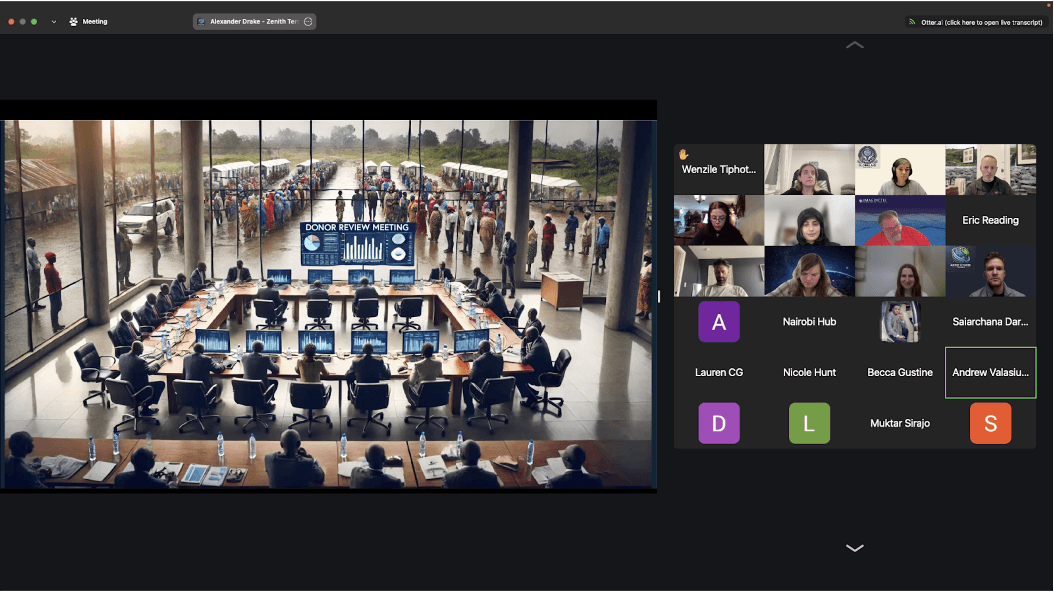This screenshot has width=1054, height=592.
Task: Open the screen share options circle icon
Action: 308,21
